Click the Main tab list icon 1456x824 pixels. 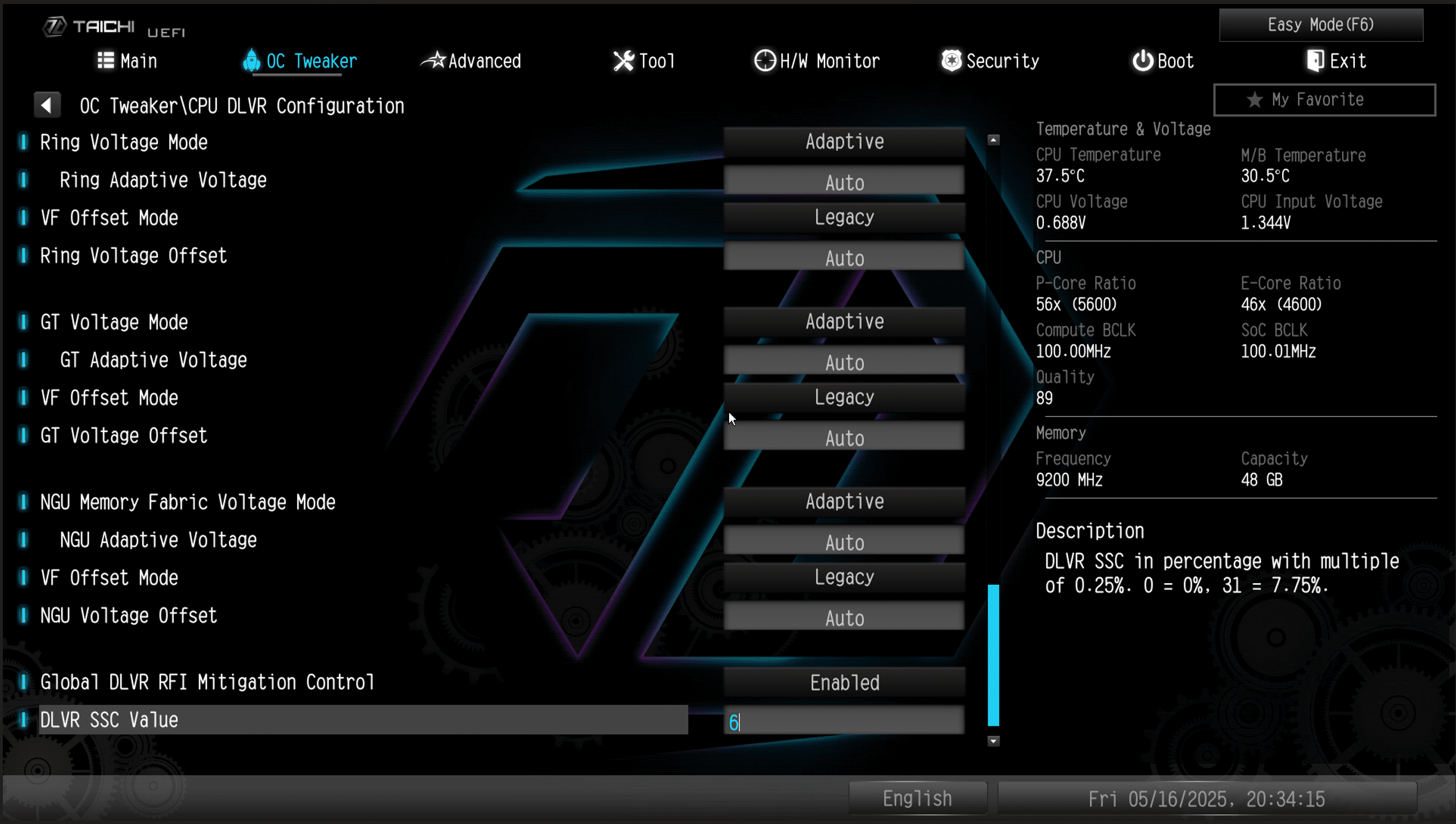coord(106,60)
